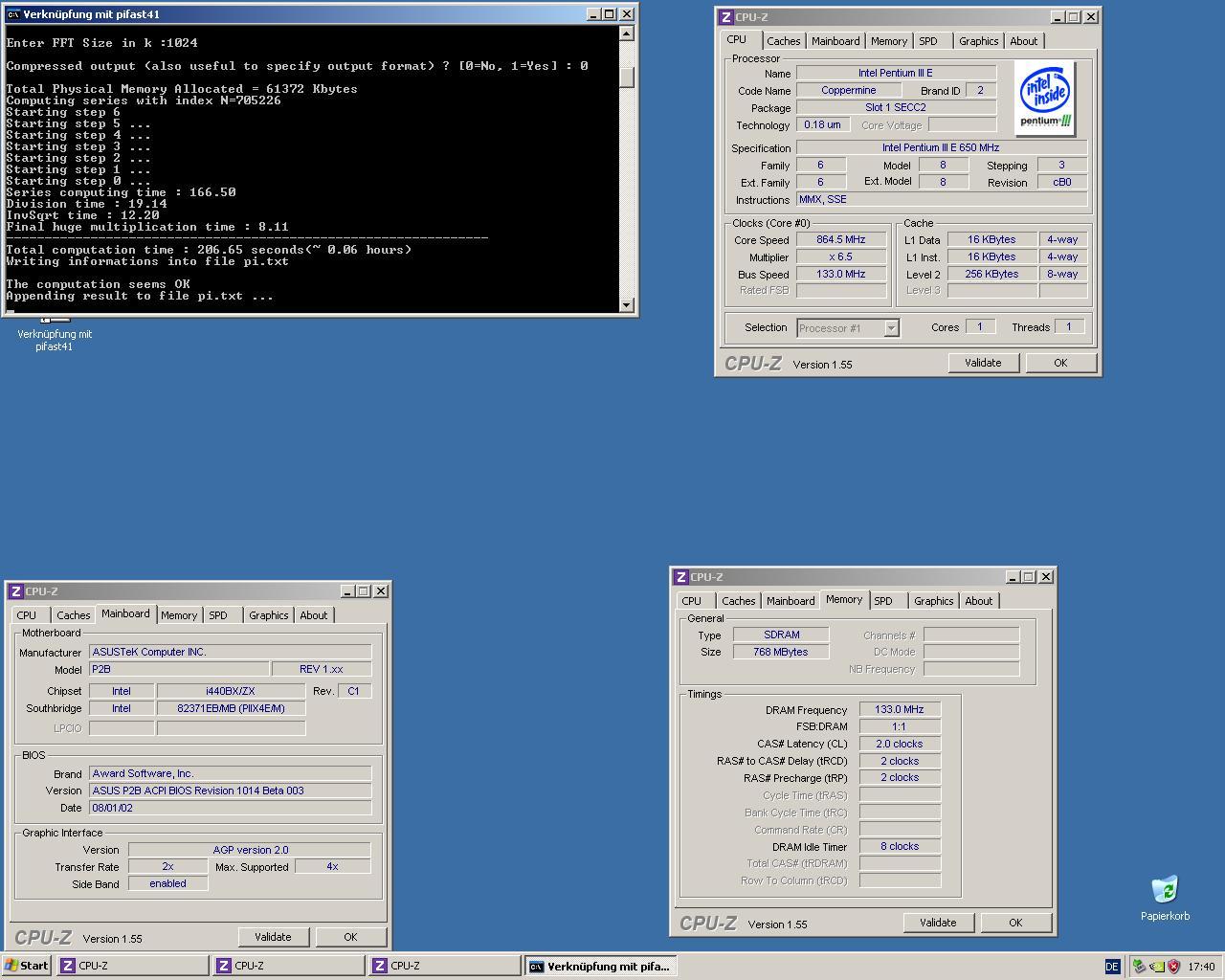This screenshot has height=980, width=1225.
Task: Click the console scrollbar up arrow
Action: tap(627, 33)
